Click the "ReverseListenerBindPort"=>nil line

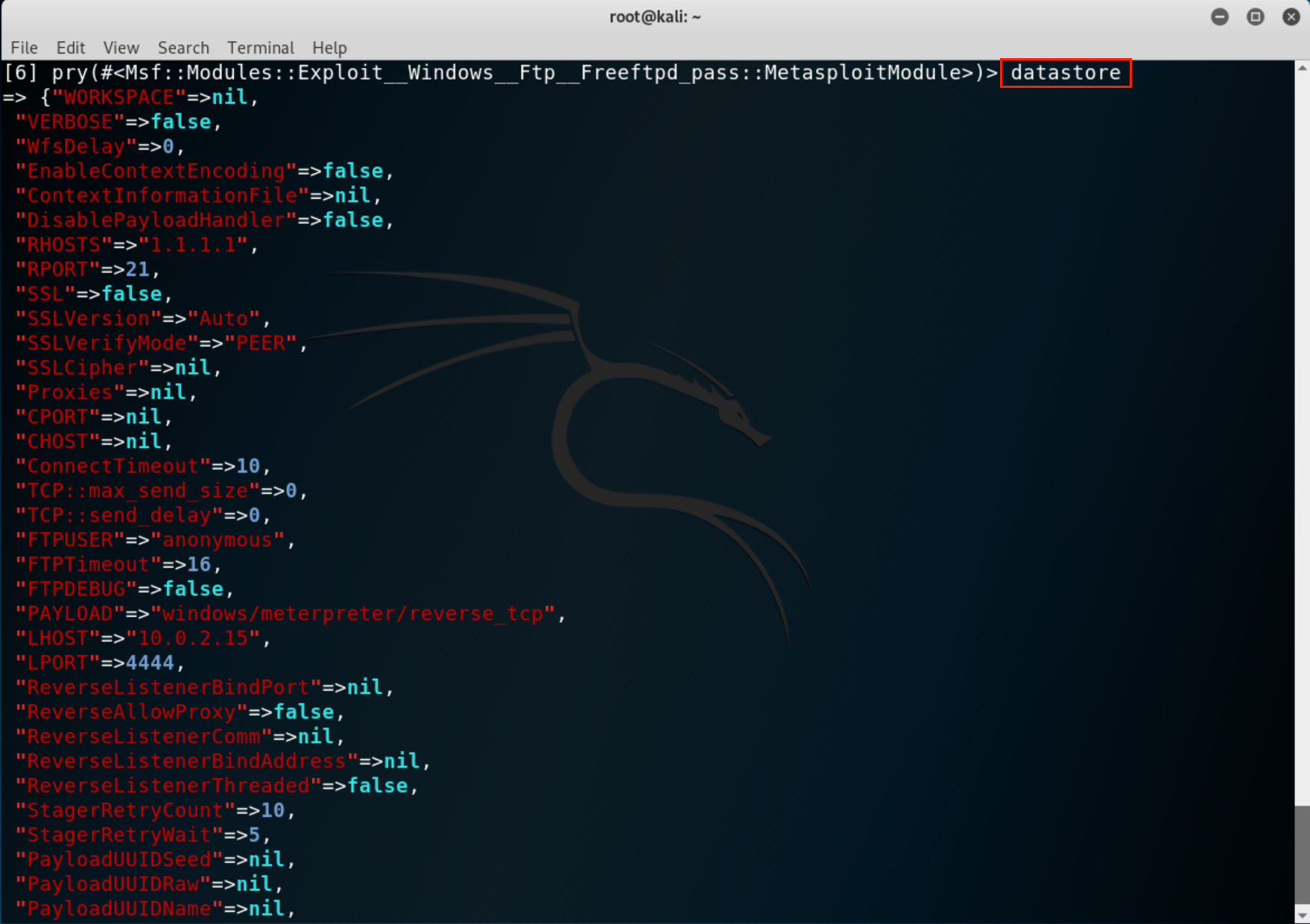point(204,687)
